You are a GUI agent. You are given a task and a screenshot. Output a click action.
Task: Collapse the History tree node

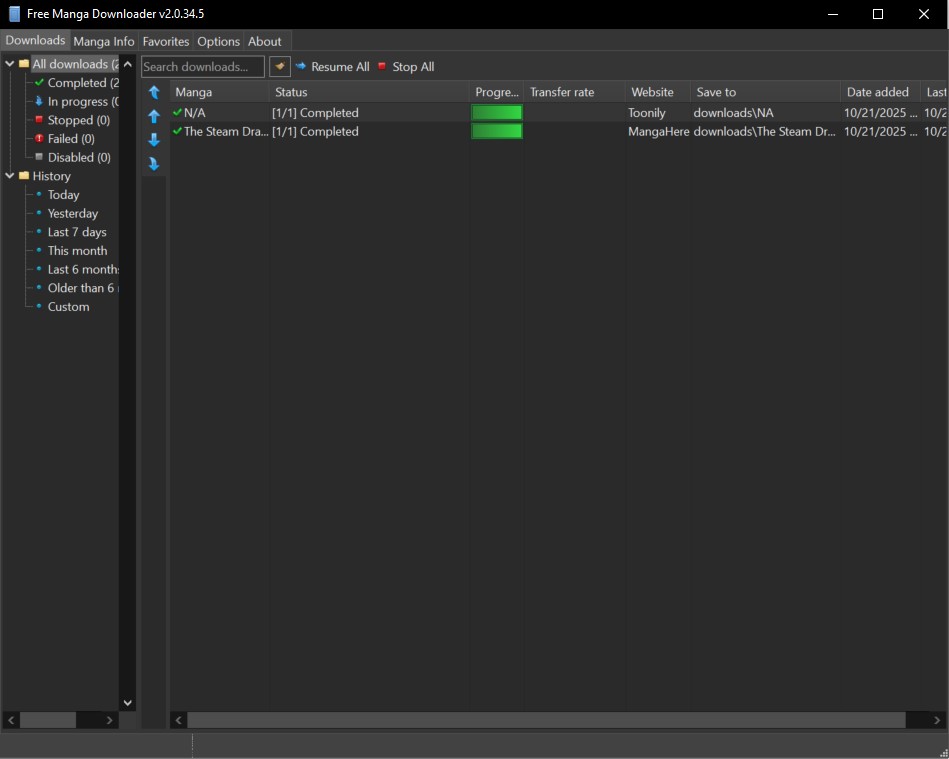[x=10, y=176]
